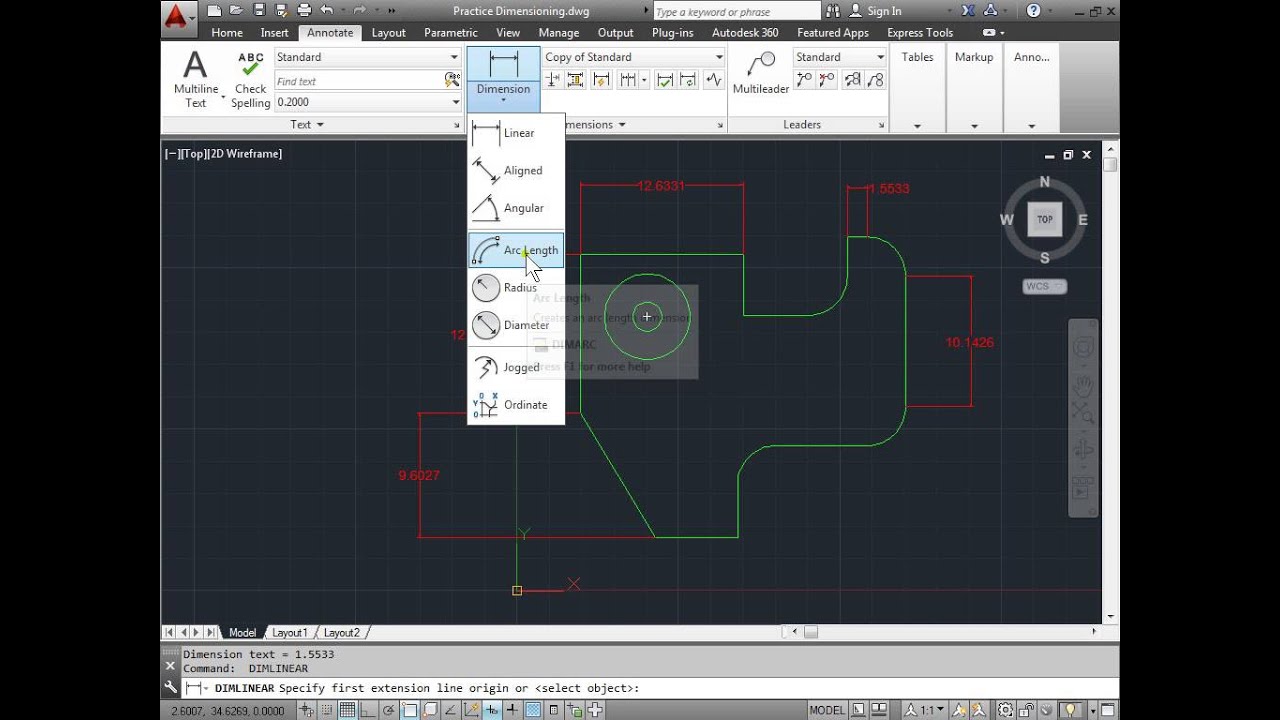Screen dimensions: 1280x720
Task: Toggle grid display in the status bar
Action: tap(347, 709)
